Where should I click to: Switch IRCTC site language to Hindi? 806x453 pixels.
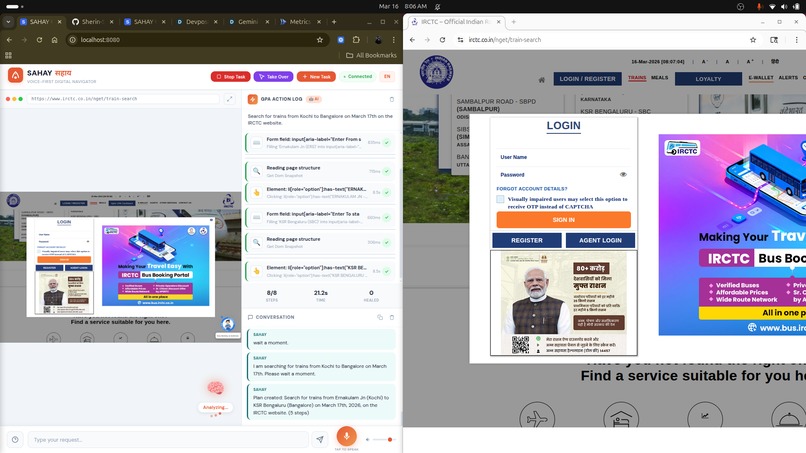(775, 61)
